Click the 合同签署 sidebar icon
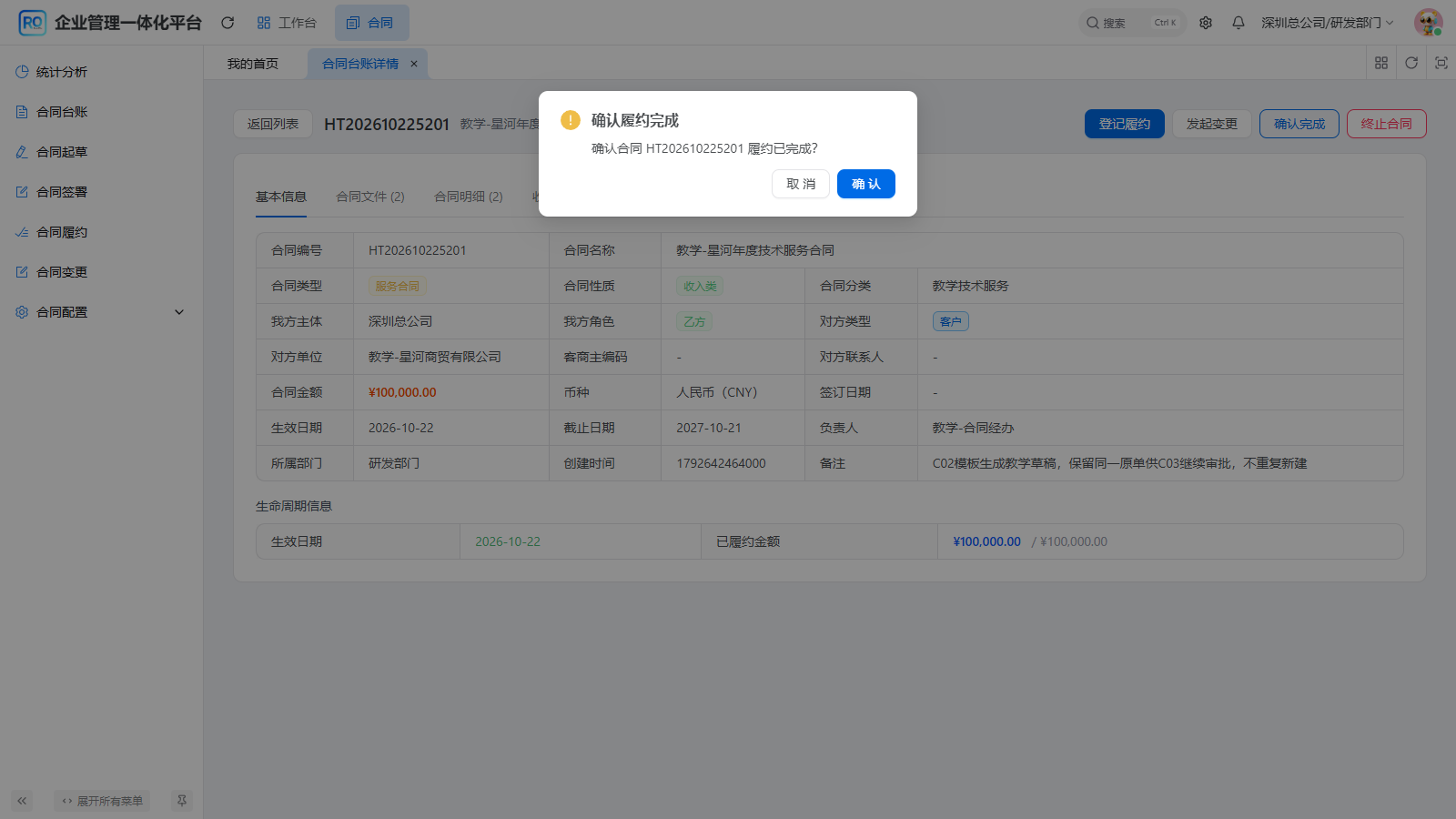Viewport: 1456px width, 819px height. coord(22,192)
